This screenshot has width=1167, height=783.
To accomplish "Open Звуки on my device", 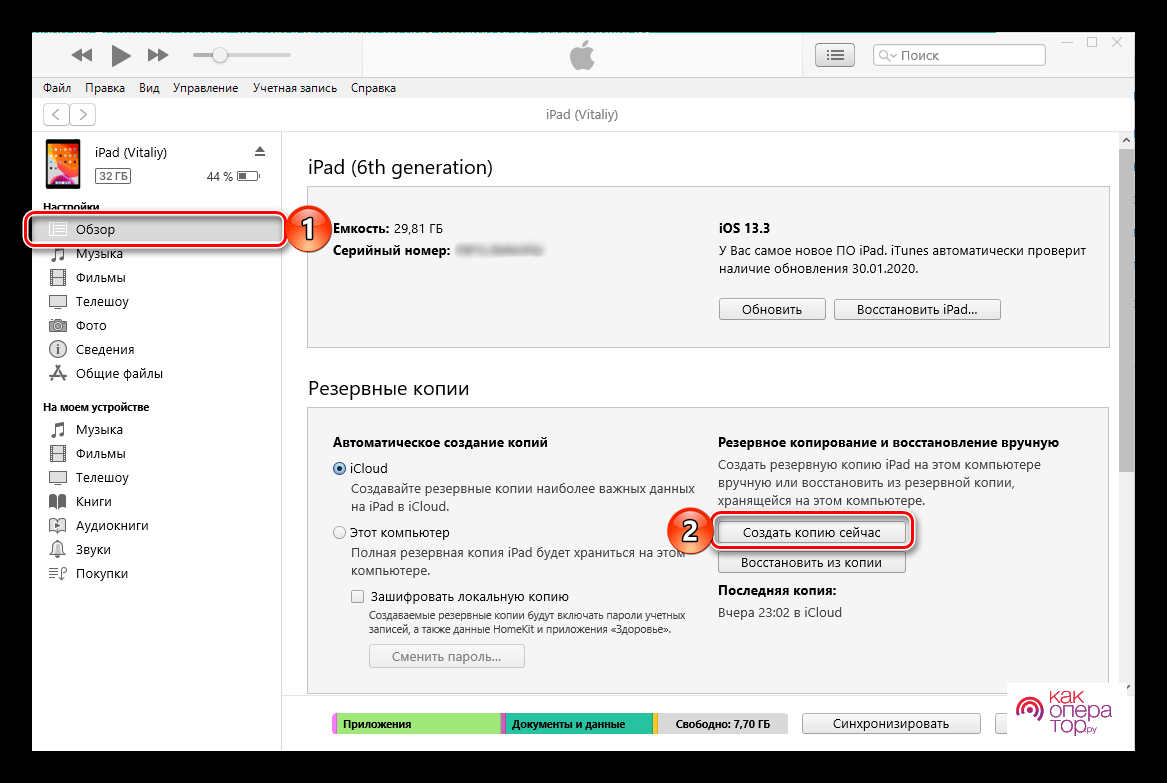I will [93, 550].
